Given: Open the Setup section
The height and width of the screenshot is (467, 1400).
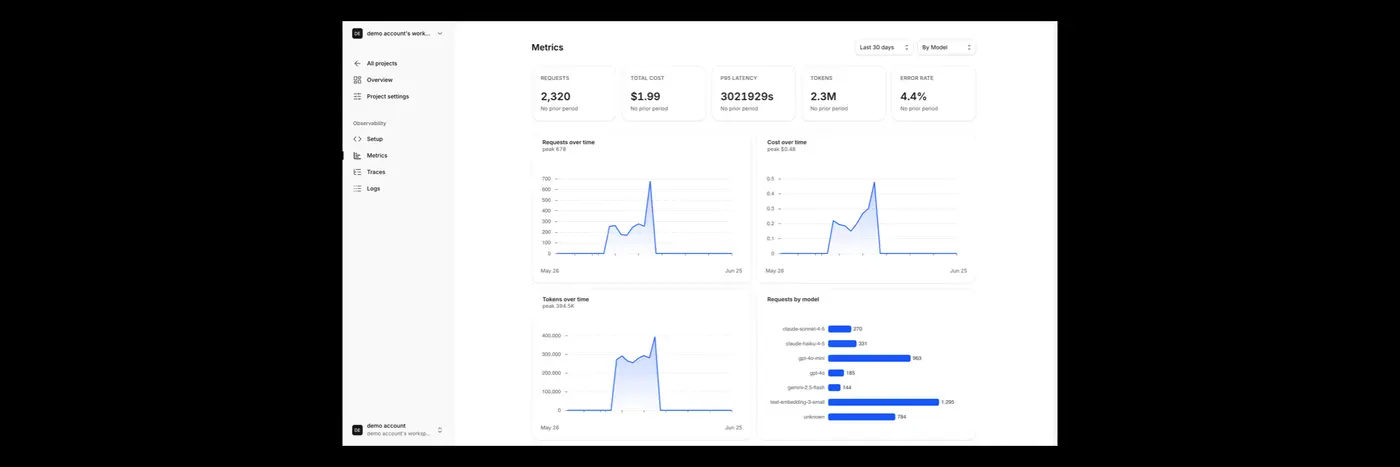Looking at the screenshot, I should pos(375,139).
